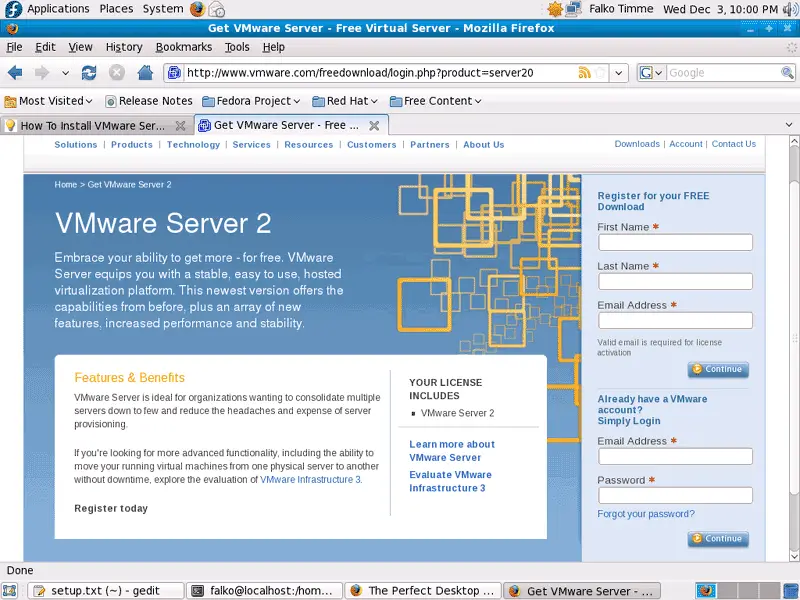Viewport: 800px width, 600px height.
Task: Expand the Red Hat bookmarks folder
Action: 345,101
